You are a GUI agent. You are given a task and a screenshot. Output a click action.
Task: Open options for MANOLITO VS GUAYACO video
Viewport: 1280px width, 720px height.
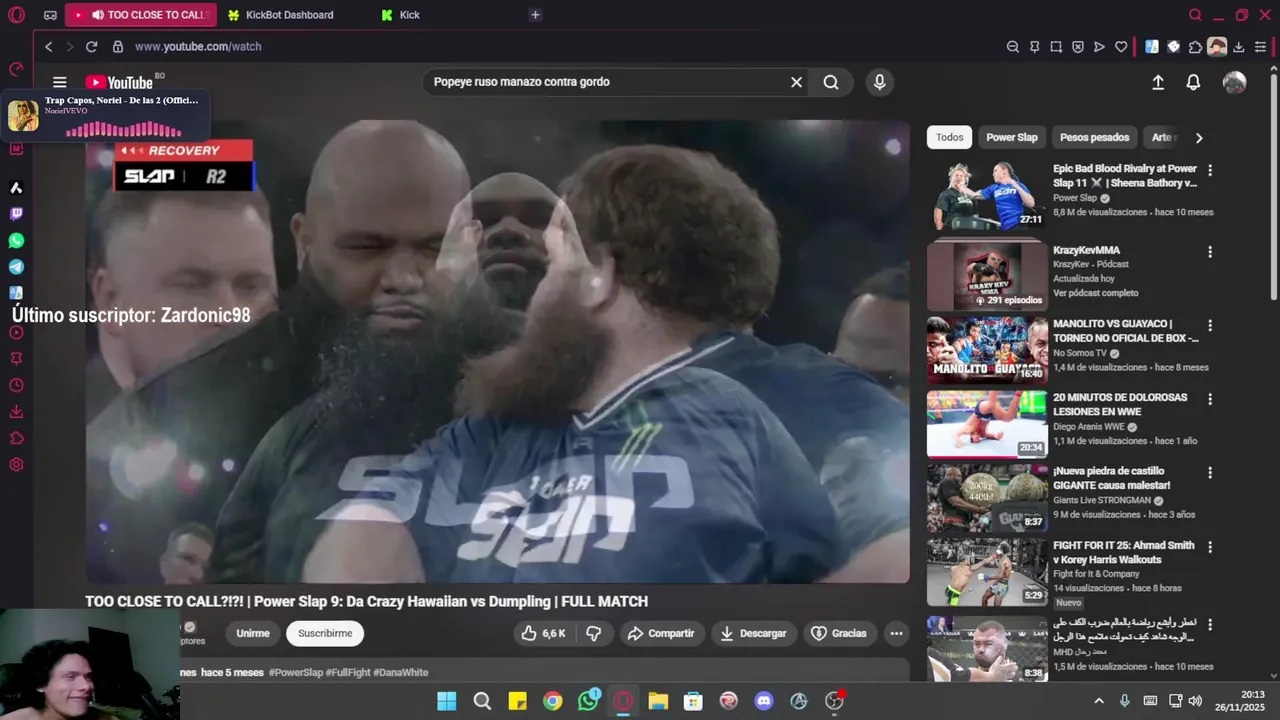[1210, 326]
